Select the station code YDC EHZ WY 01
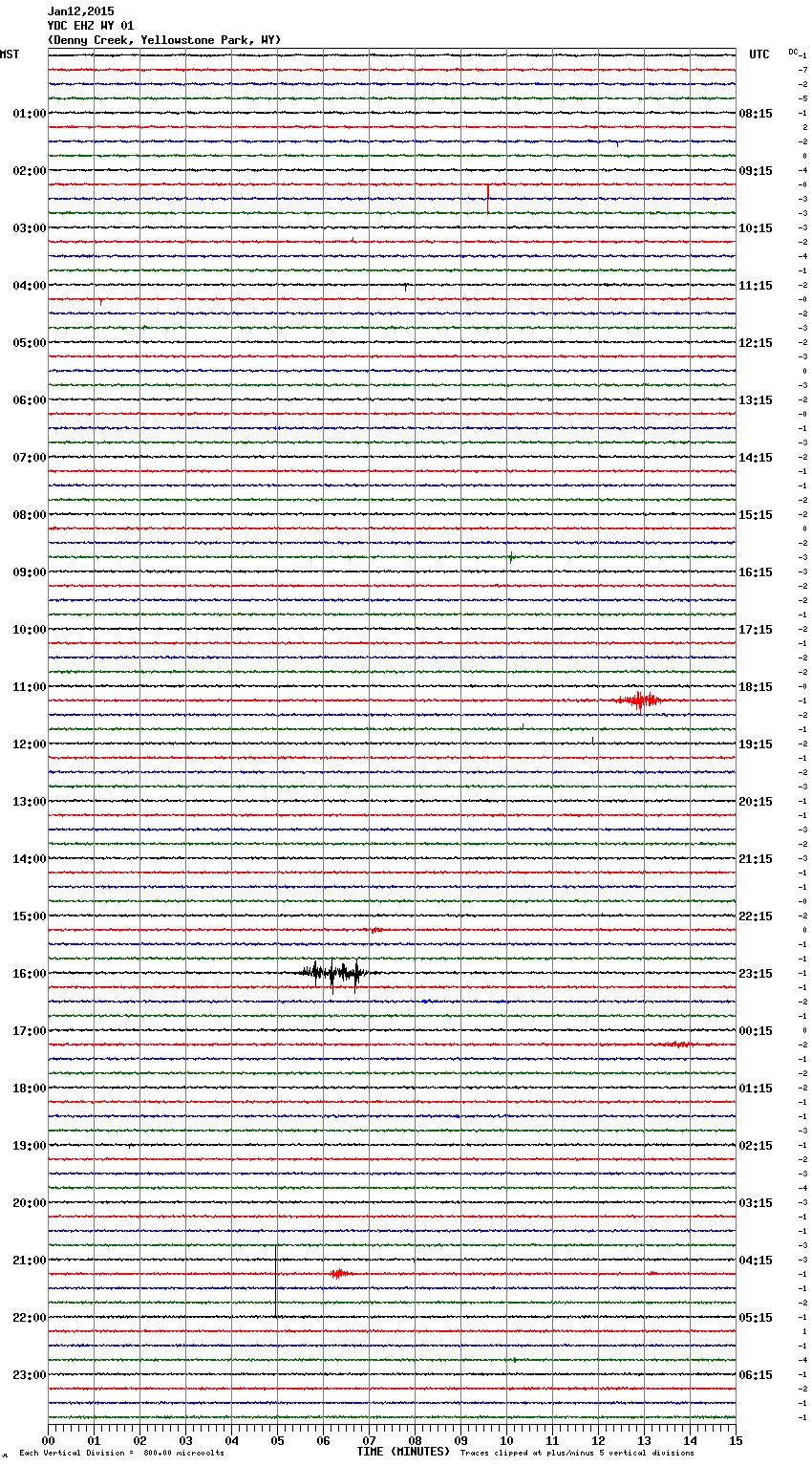Image resolution: width=812 pixels, height=1466 pixels. pyautogui.click(x=91, y=26)
